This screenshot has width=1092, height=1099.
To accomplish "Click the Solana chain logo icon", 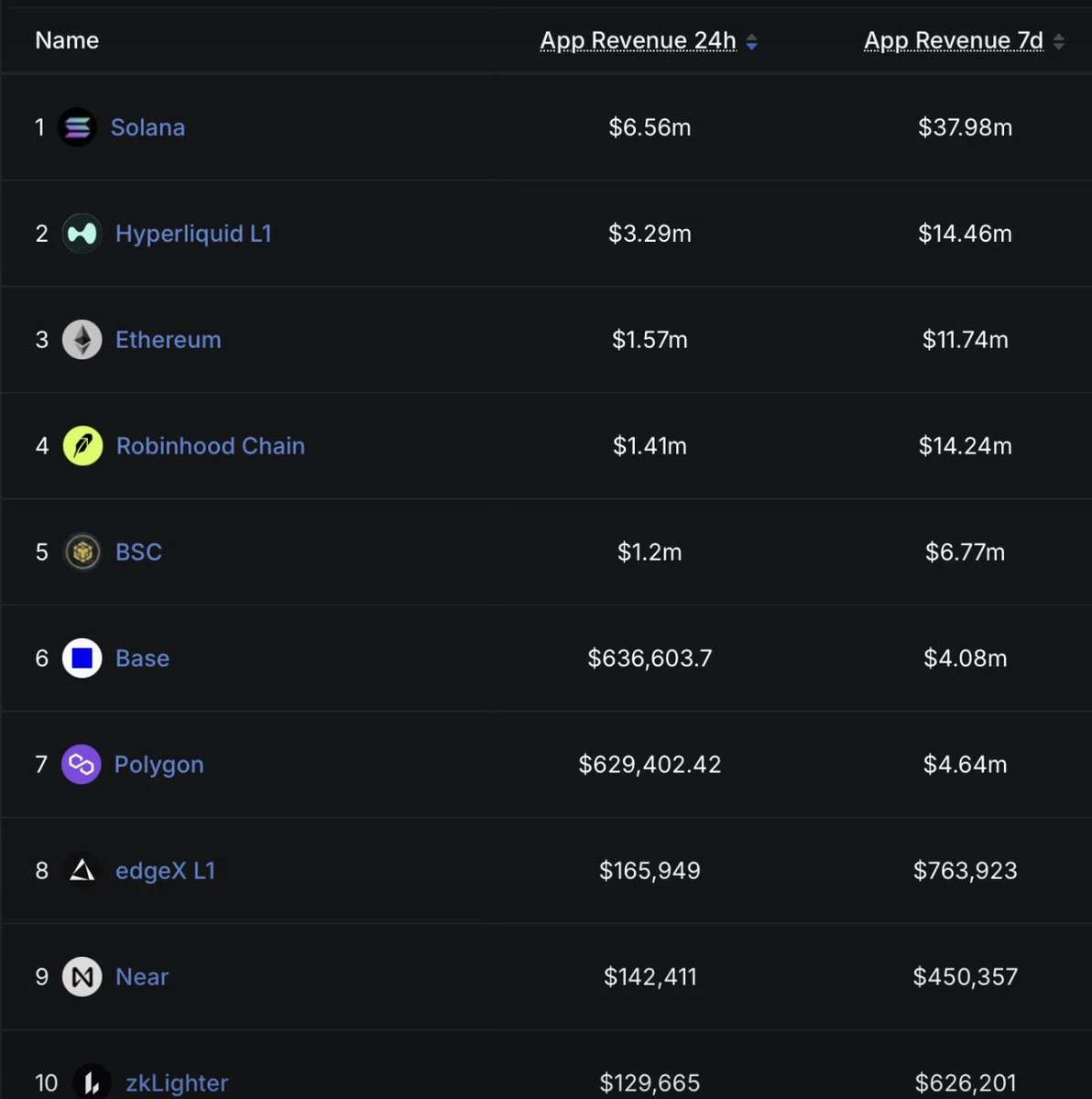I will 77,127.
